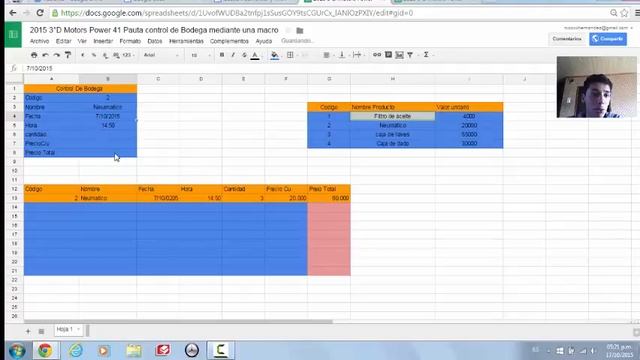The height and width of the screenshot is (360, 640).
Task: Select the 'Filtro de aceite' cell
Action: coord(392,116)
